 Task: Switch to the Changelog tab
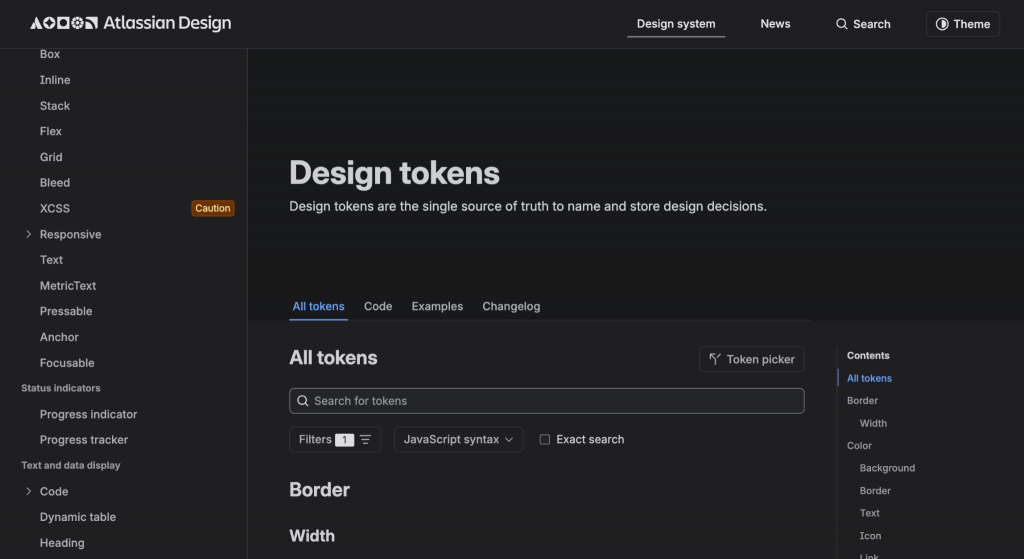[x=511, y=306]
